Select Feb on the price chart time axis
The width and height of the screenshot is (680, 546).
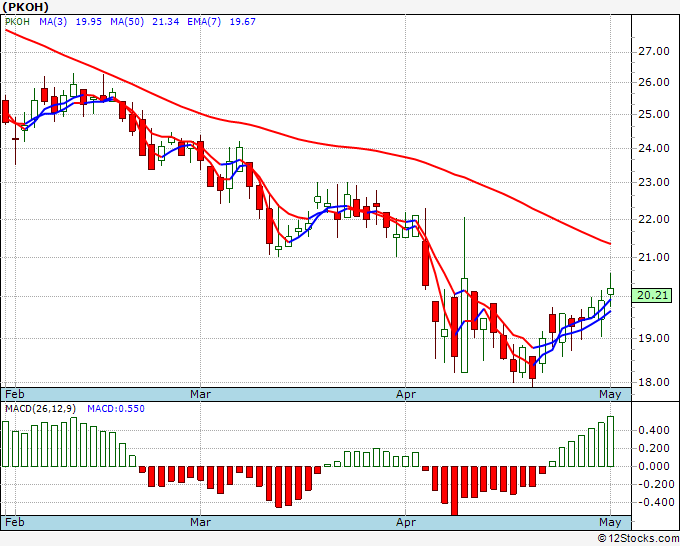click(15, 394)
